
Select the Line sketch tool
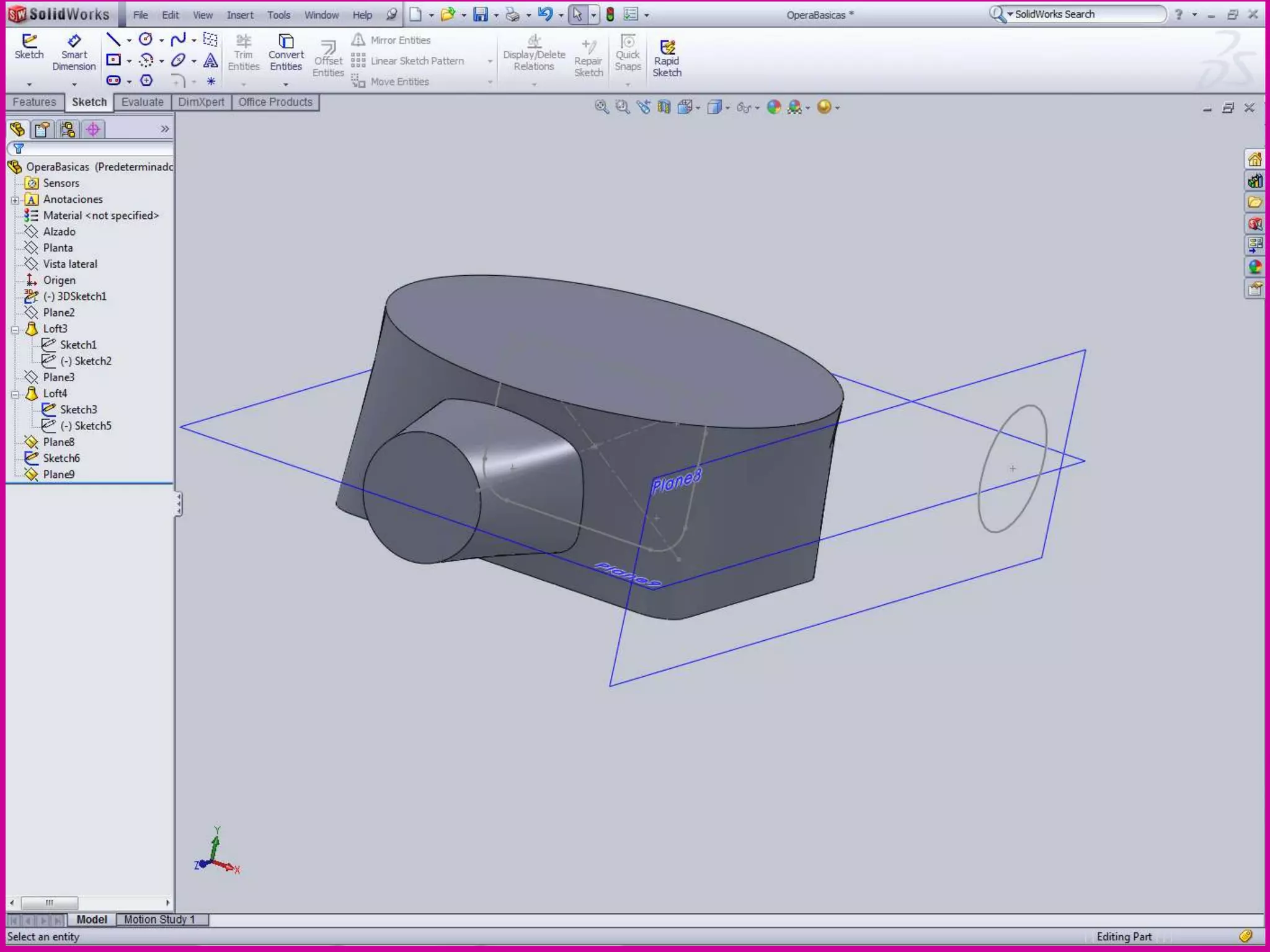click(113, 40)
